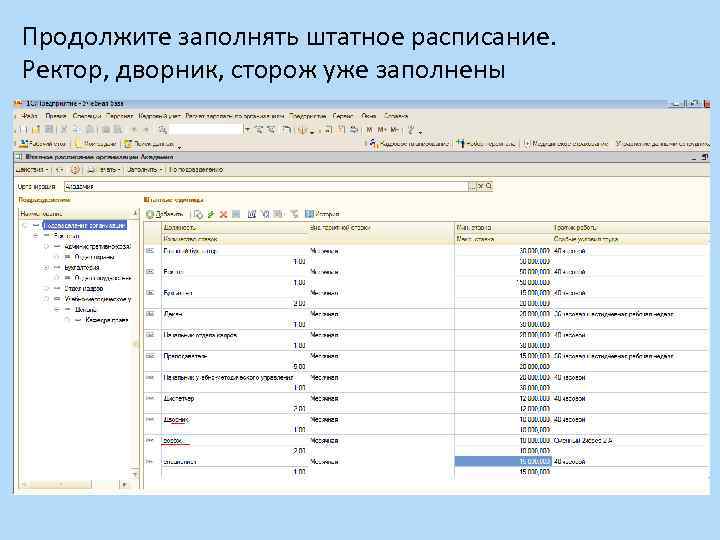Click highlighted 15 000,00 min rate cell
The height and width of the screenshot is (540, 720).
coord(503,461)
